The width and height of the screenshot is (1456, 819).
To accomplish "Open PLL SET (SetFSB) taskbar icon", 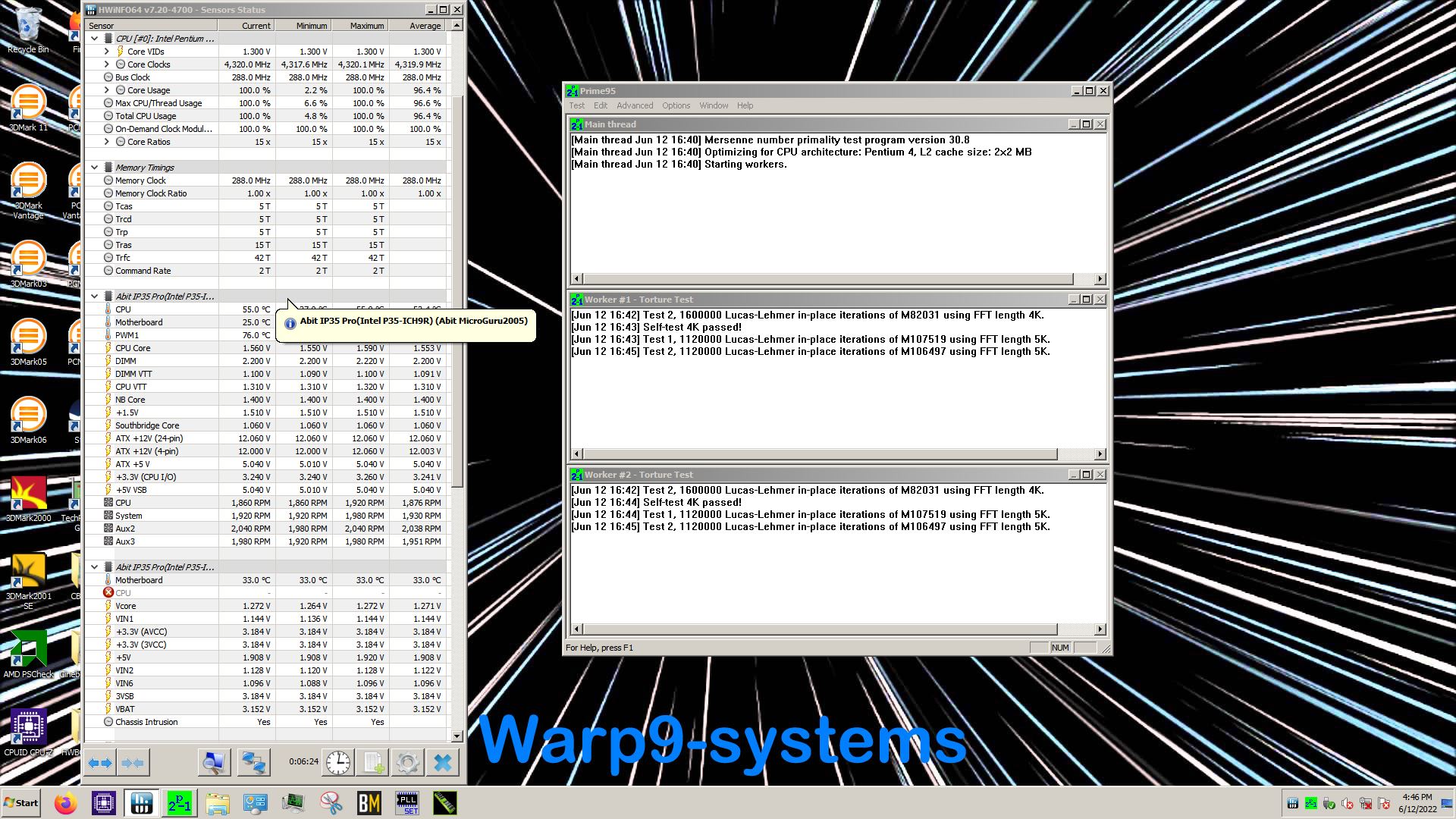I will 407,803.
